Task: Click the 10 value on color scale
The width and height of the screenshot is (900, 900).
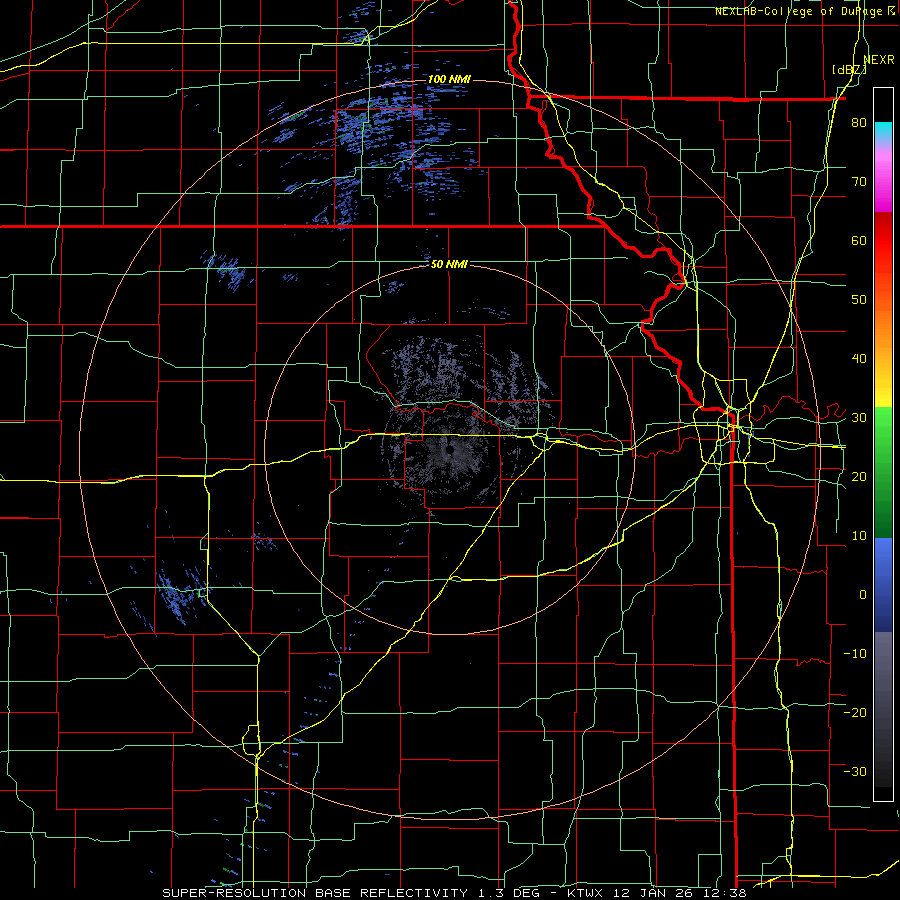Action: (859, 536)
